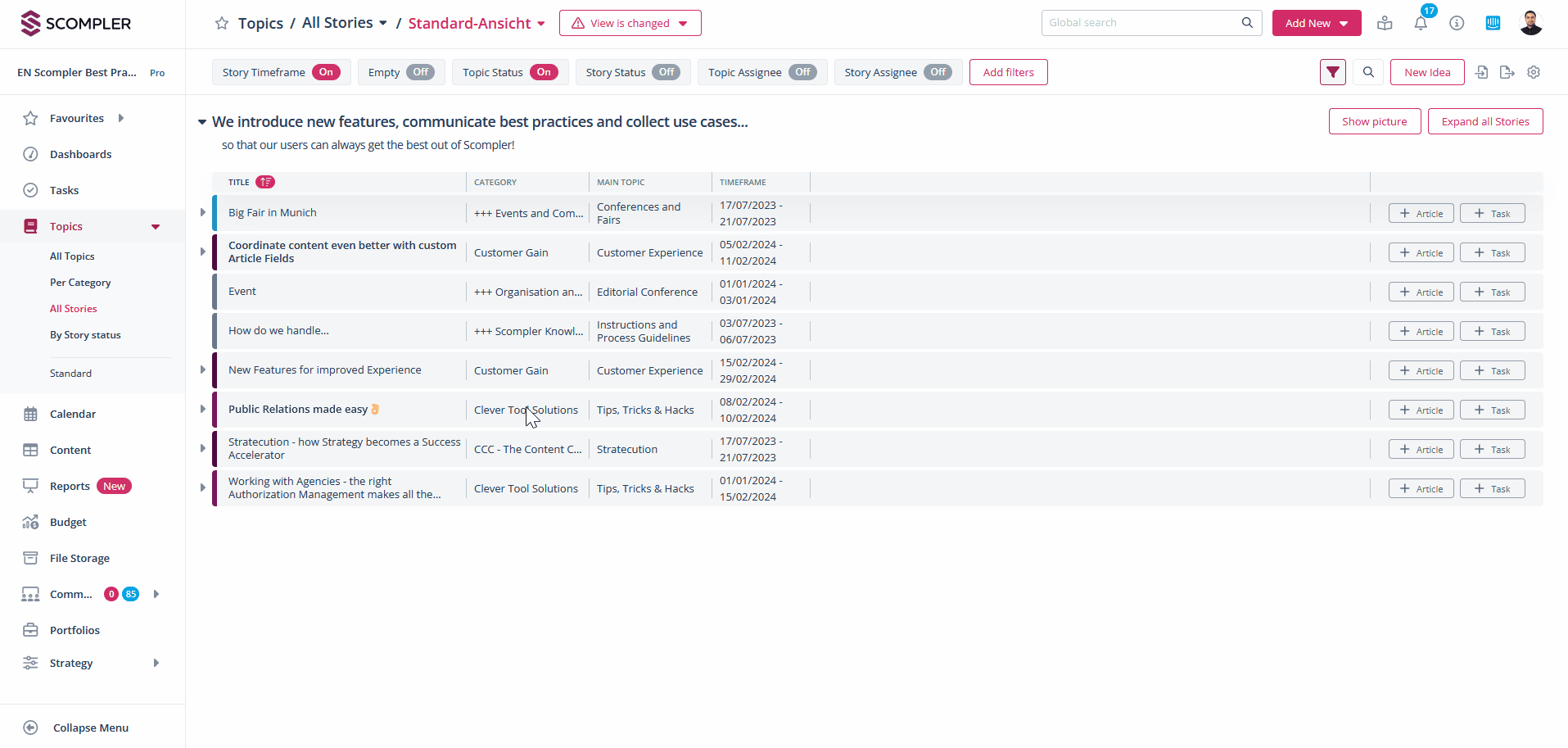Open the Add New dropdown
1568x748 pixels.
pos(1316,24)
